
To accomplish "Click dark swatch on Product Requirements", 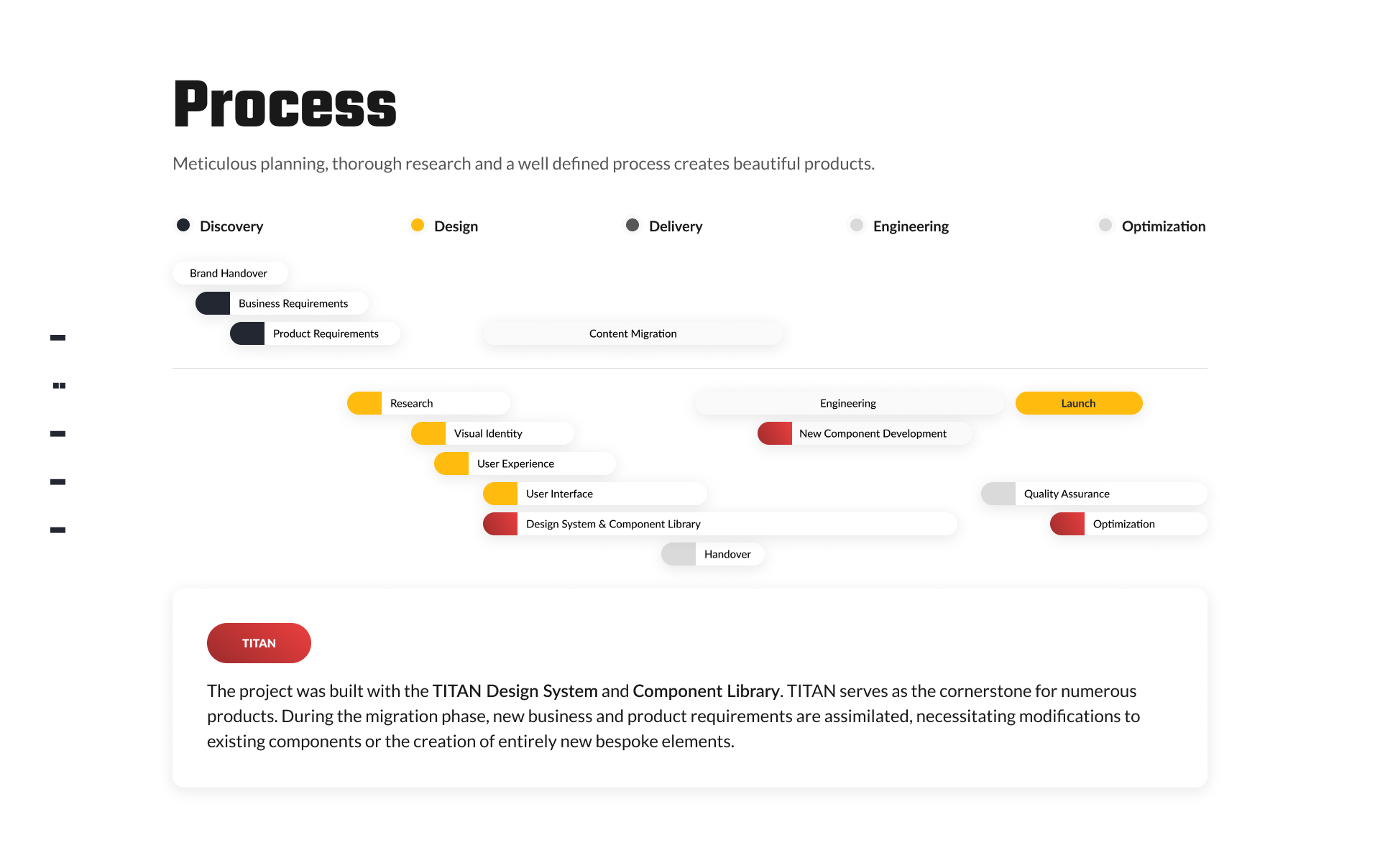I will click(x=247, y=333).
